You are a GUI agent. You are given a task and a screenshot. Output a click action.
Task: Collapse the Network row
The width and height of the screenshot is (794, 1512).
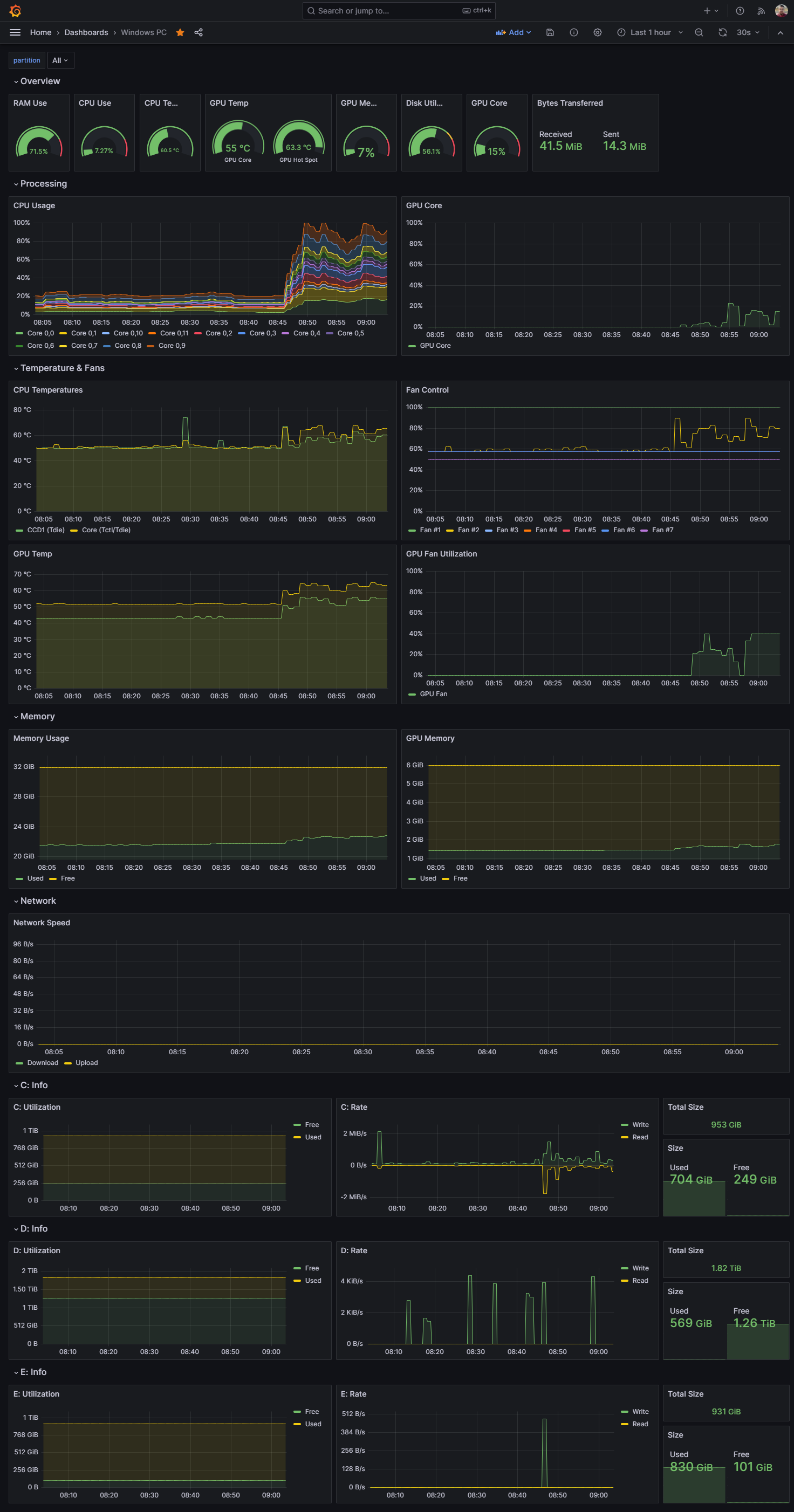coord(35,901)
